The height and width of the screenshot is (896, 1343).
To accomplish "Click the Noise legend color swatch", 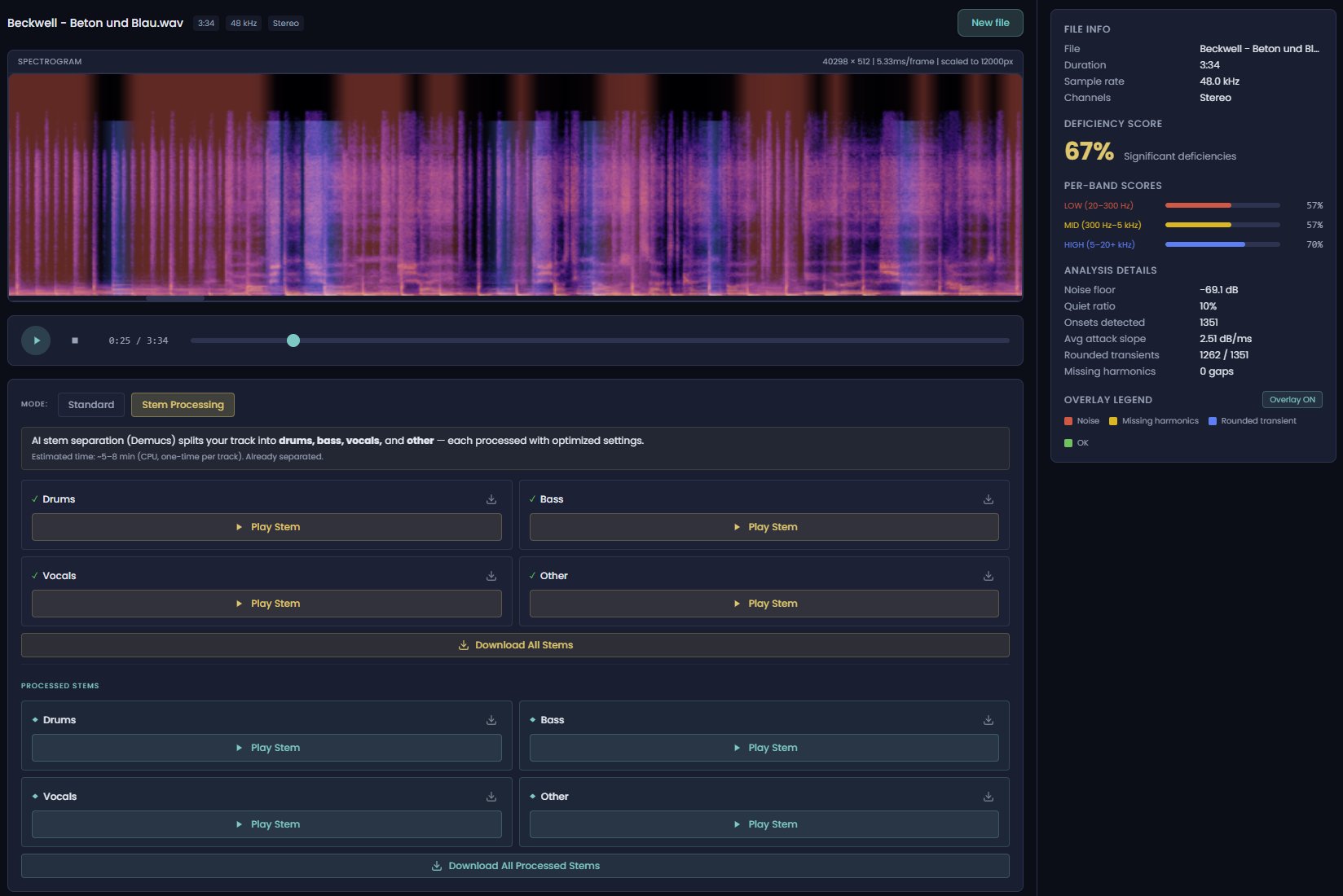I will point(1068,420).
